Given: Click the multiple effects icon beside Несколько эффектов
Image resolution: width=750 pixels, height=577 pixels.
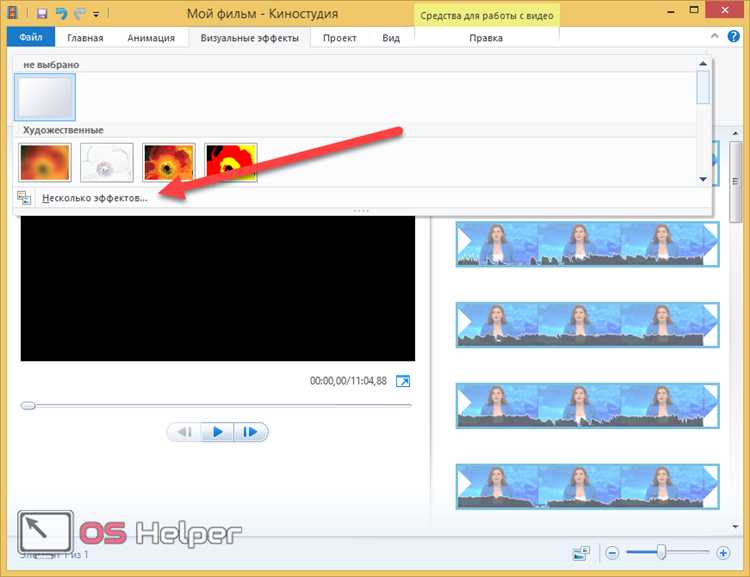Looking at the screenshot, I should click(24, 198).
